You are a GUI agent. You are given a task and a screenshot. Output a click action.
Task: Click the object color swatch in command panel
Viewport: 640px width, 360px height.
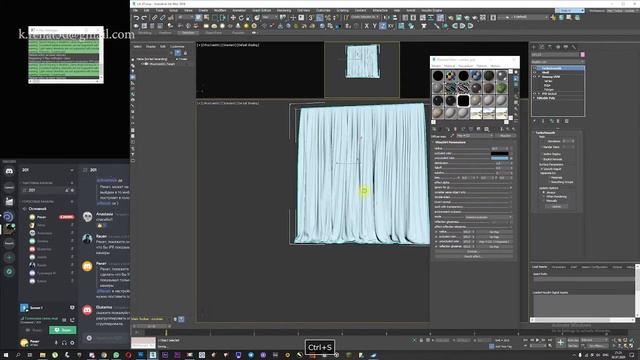[582, 55]
